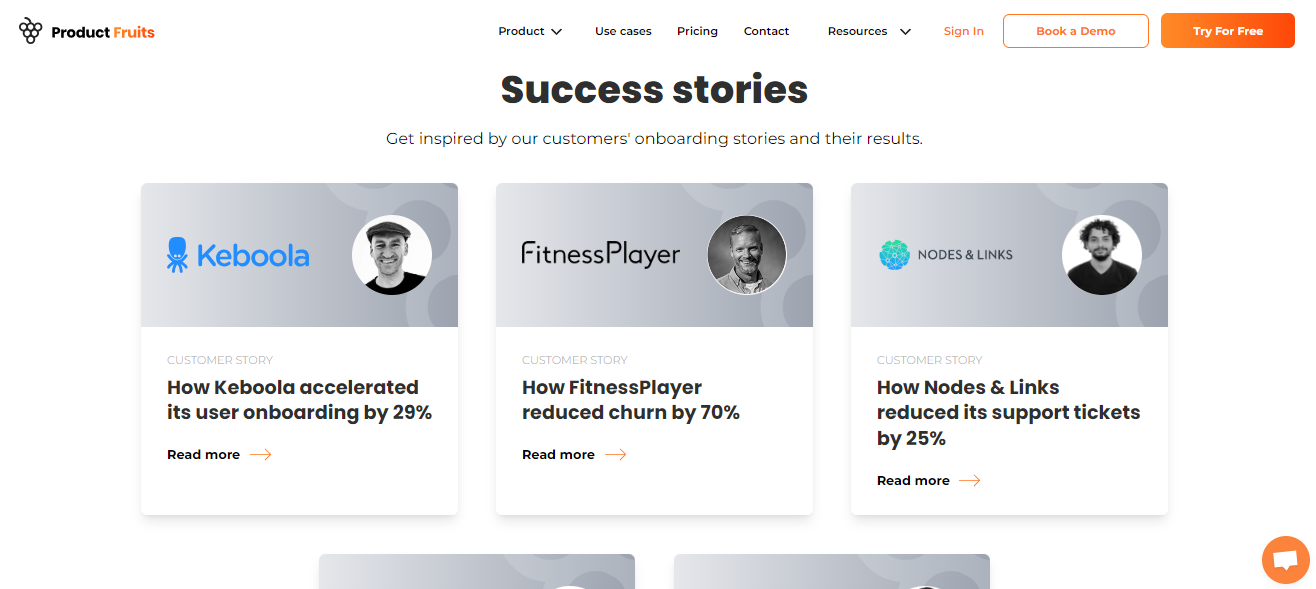Click the arrow icon beside Keboola Read more

[x=260, y=454]
